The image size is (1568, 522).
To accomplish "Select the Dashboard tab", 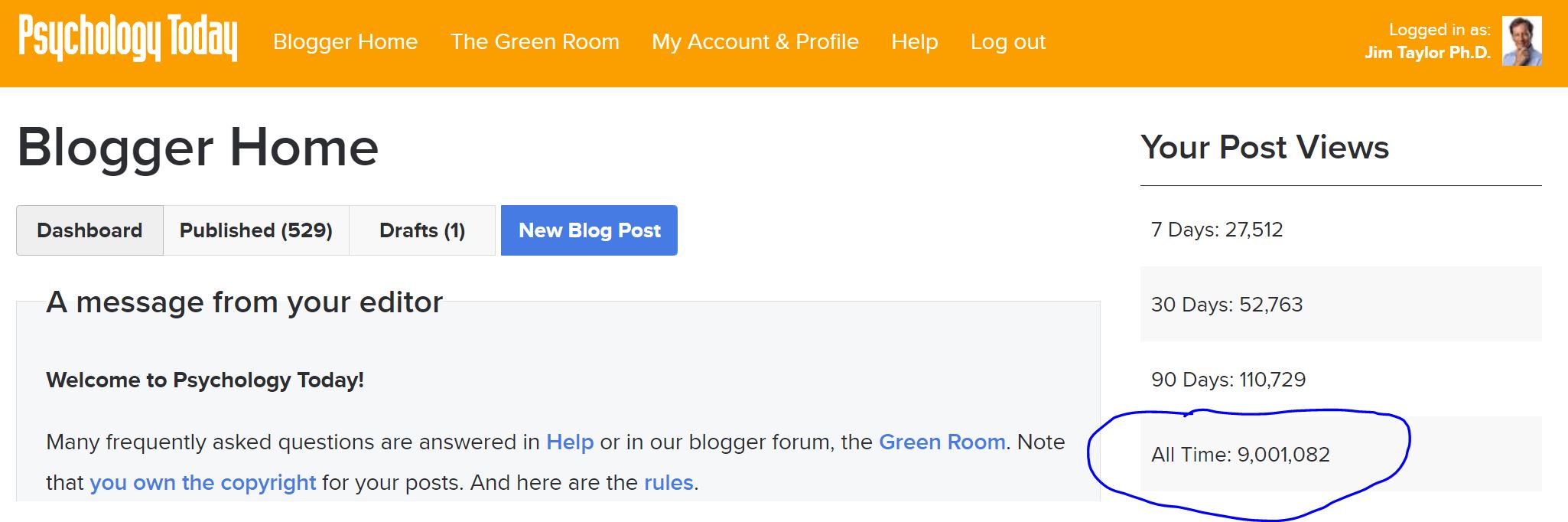I will (x=89, y=230).
